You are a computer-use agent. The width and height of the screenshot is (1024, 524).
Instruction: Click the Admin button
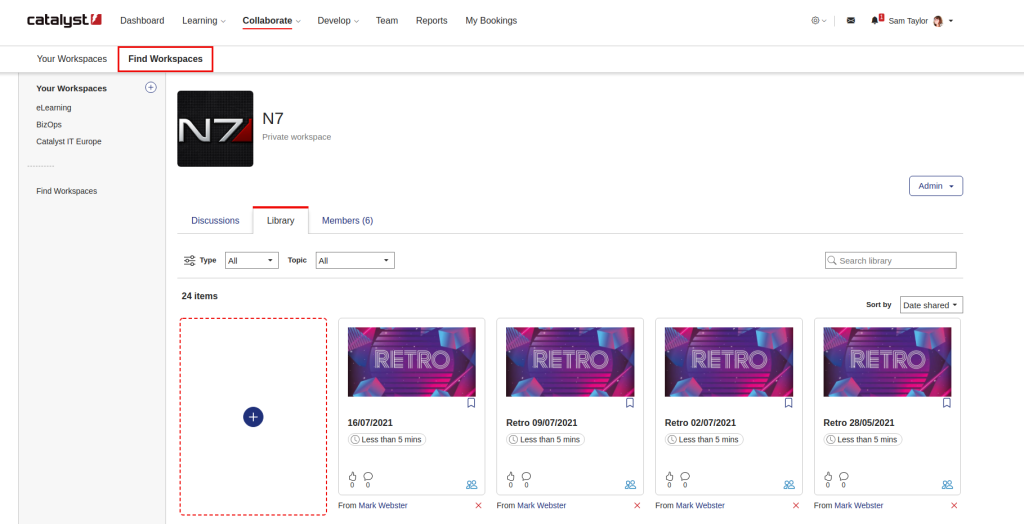pos(935,186)
